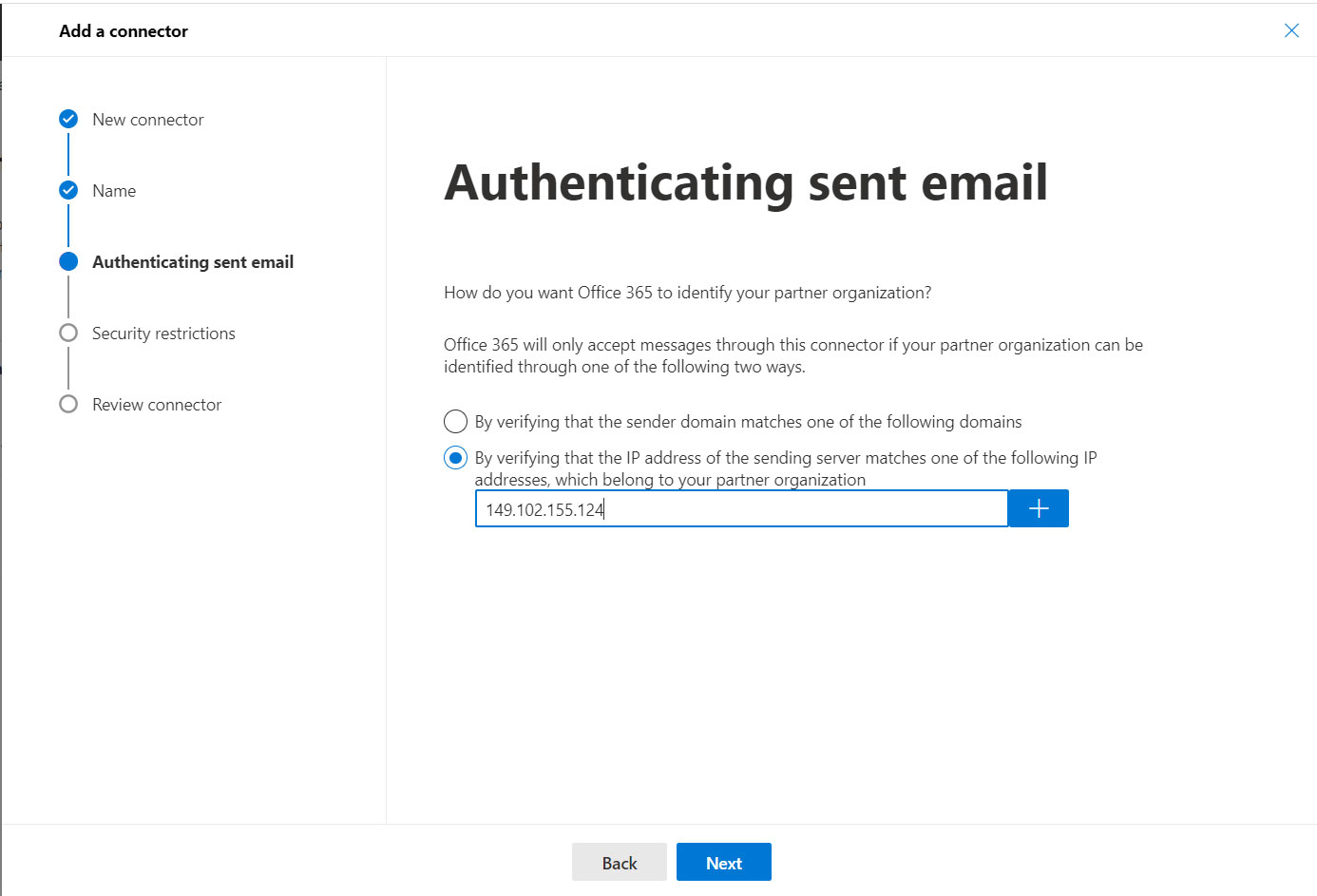Viewport: 1317px width, 896px height.
Task: Jump to Security restrictions step label
Action: [x=163, y=334]
